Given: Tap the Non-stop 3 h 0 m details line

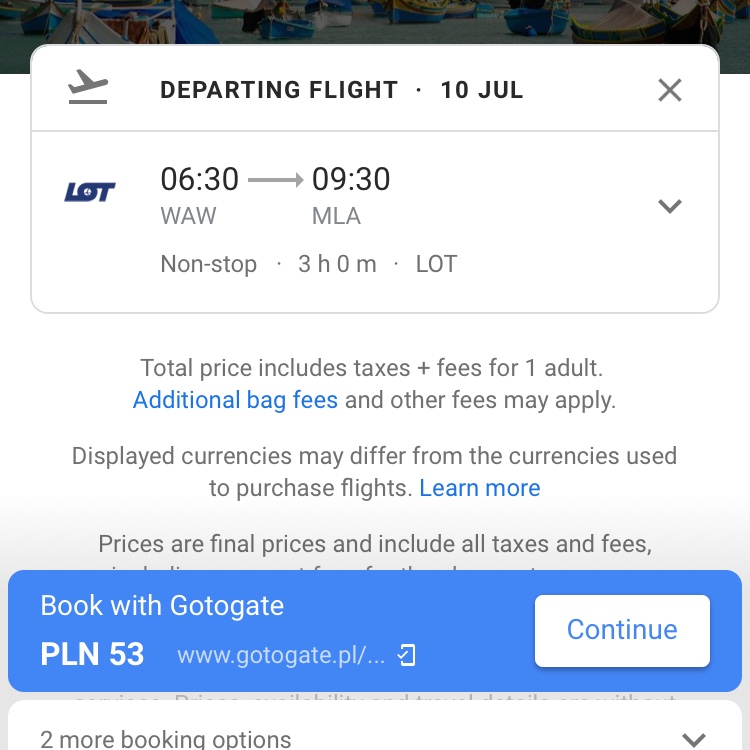Looking at the screenshot, I should click(x=309, y=264).
